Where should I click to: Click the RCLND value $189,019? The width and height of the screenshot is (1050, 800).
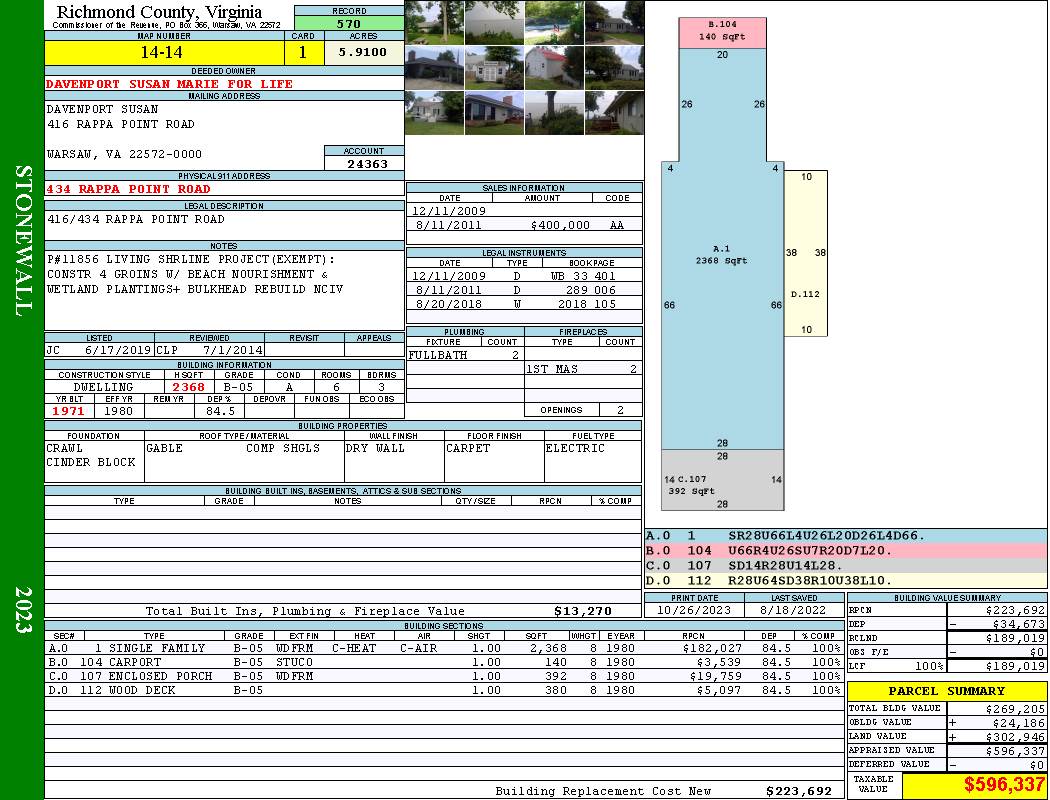point(1015,638)
